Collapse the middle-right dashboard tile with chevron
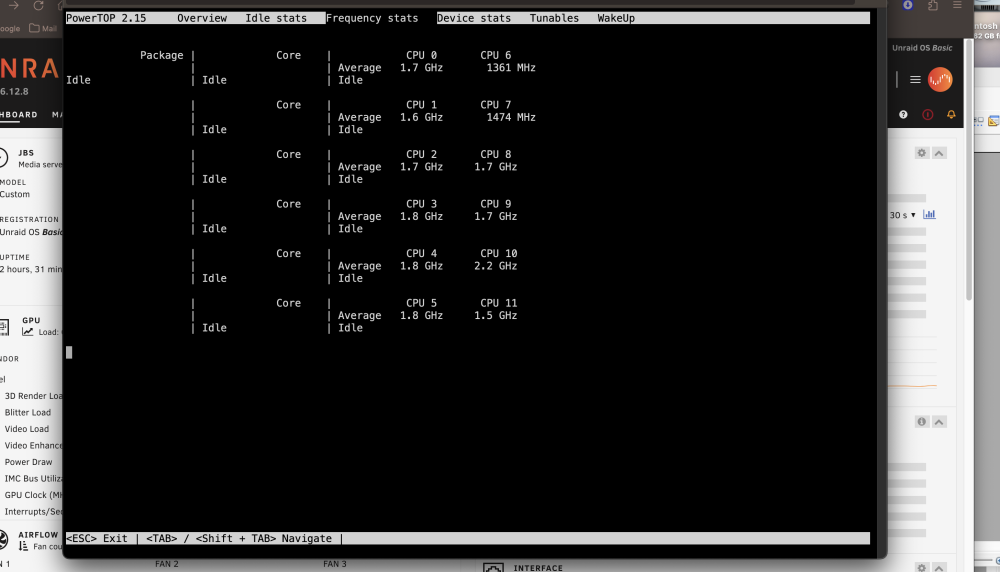1000x572 pixels. [x=939, y=422]
